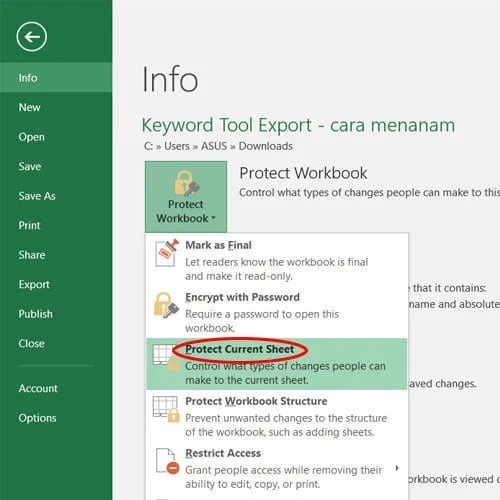Image resolution: width=500 pixels, height=500 pixels.
Task: Go to Print in the sidebar
Action: tap(56, 225)
